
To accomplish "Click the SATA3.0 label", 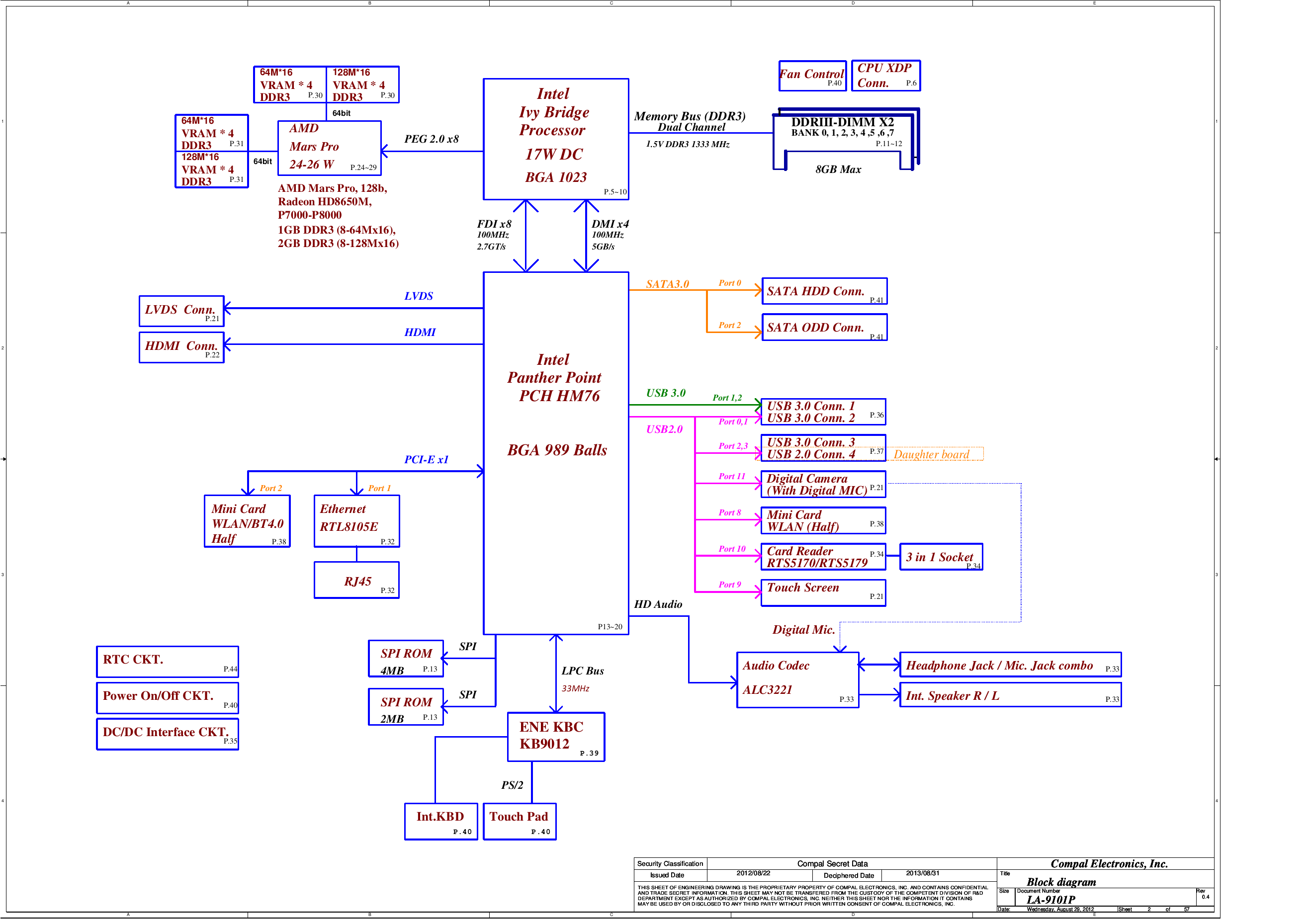I will (x=667, y=284).
